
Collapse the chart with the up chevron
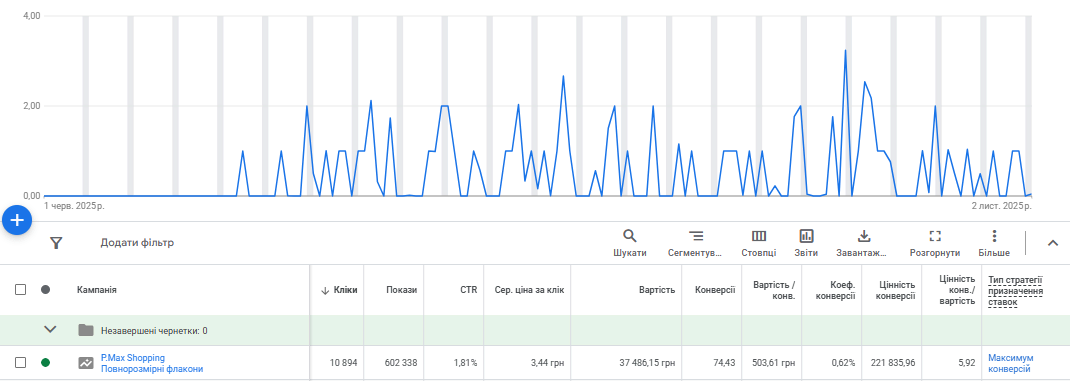click(x=1052, y=242)
